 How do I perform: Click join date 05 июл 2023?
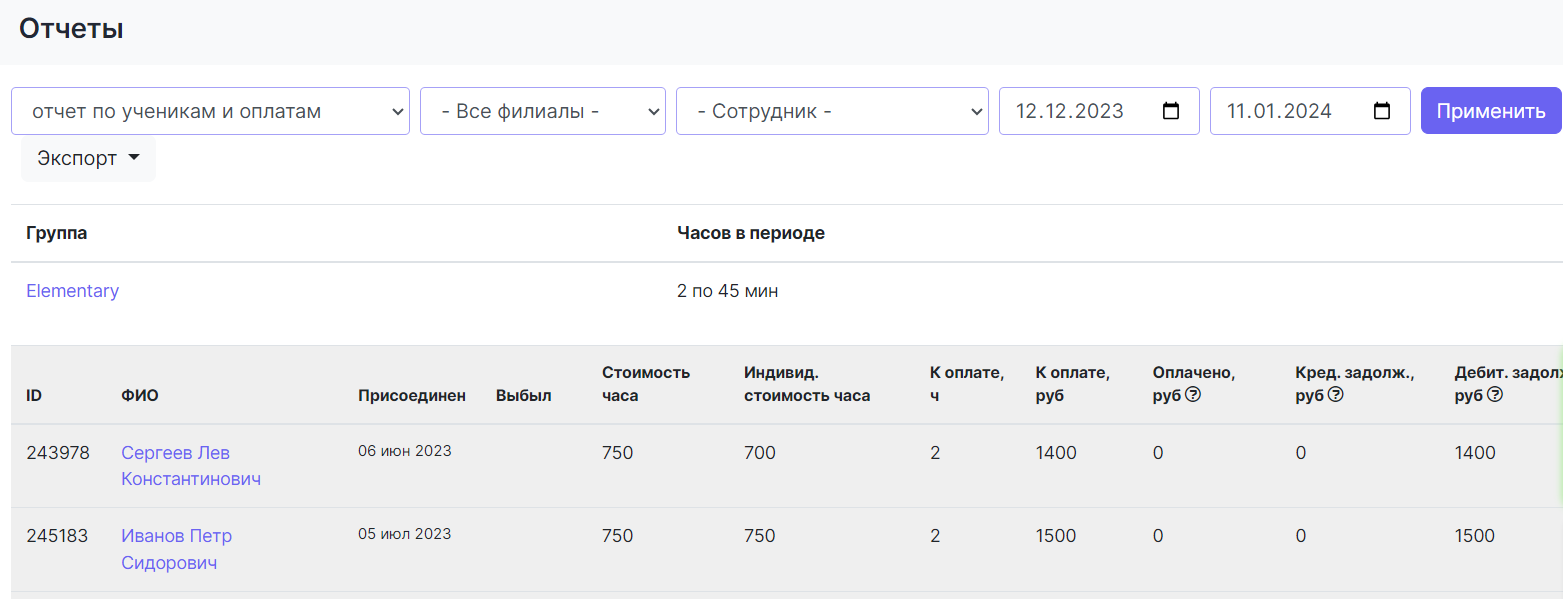click(x=405, y=534)
